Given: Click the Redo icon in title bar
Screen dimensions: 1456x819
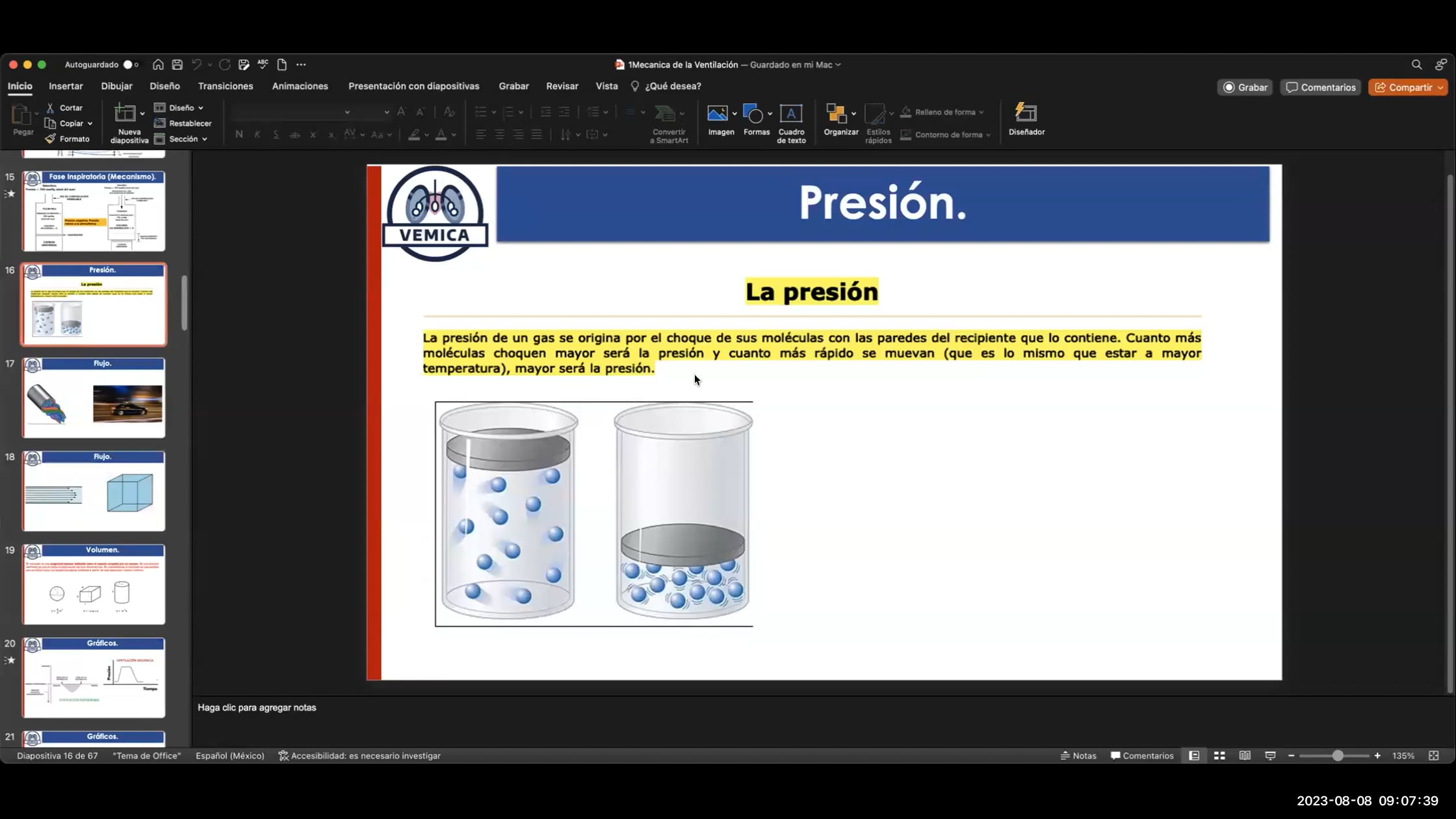Looking at the screenshot, I should click(x=225, y=64).
